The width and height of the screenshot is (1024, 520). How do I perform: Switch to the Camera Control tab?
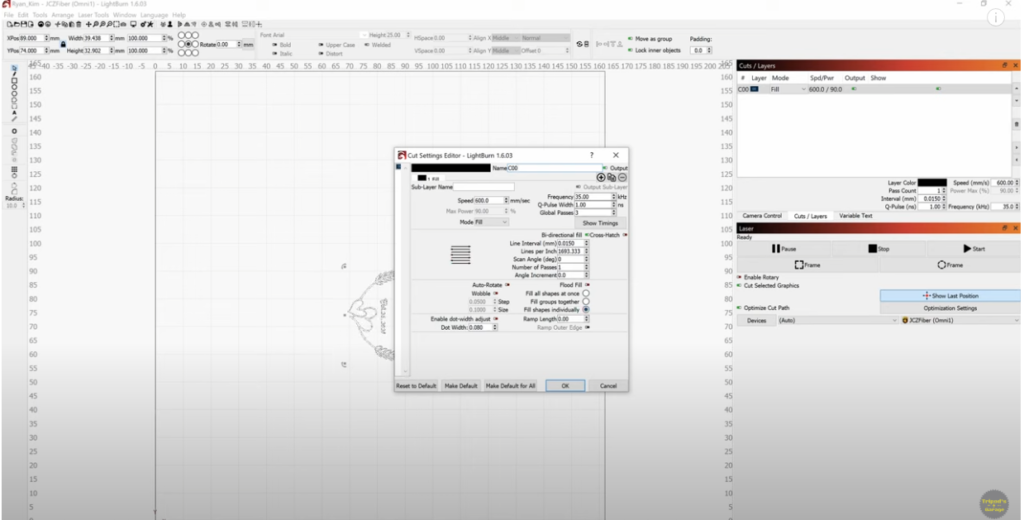[x=761, y=216]
